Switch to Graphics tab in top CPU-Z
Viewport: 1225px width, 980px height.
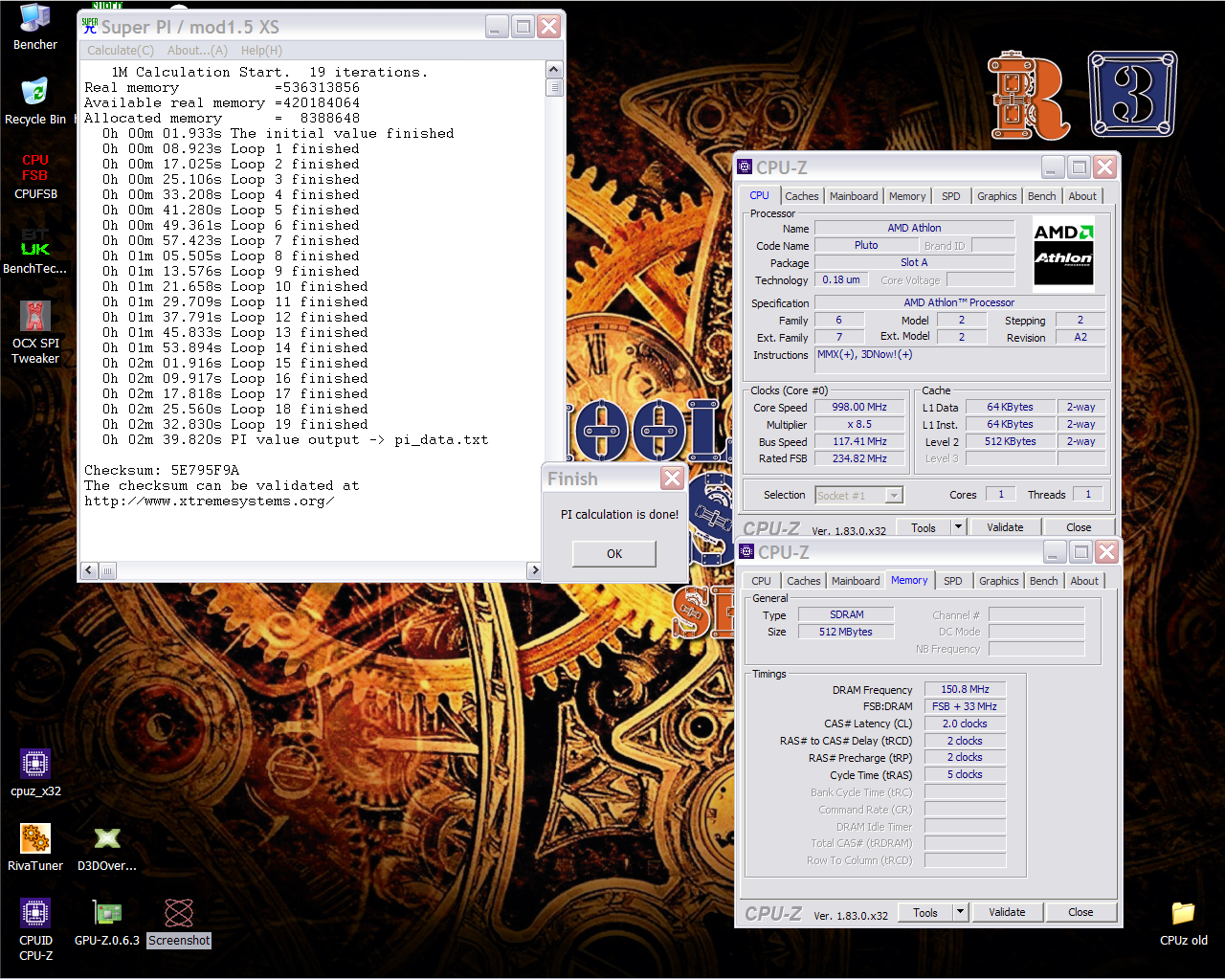(997, 196)
